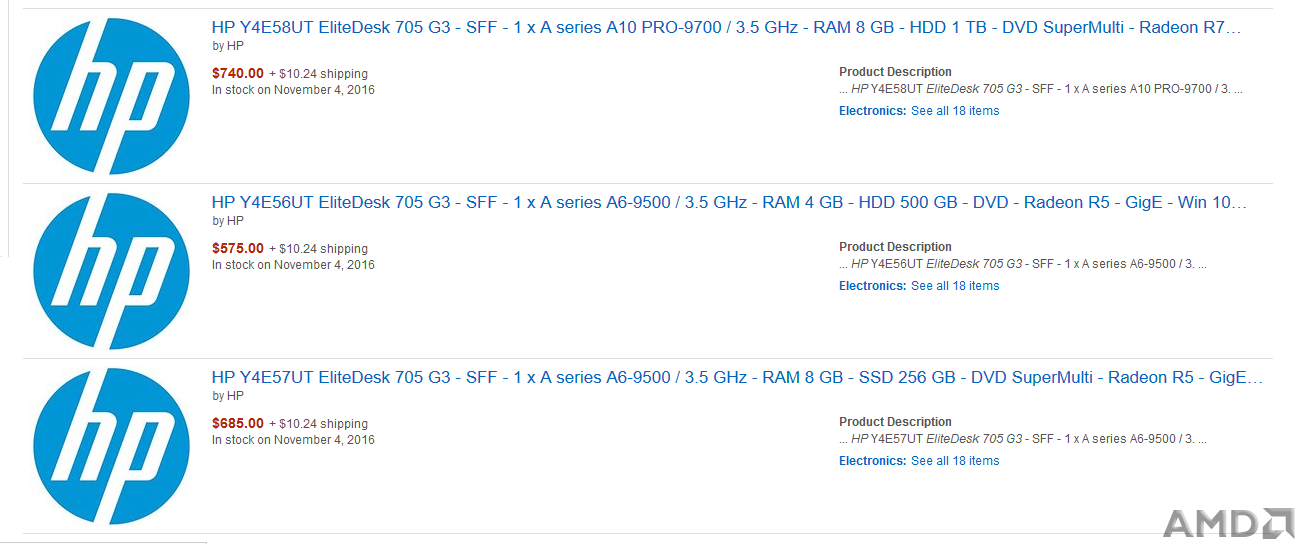This screenshot has height=544, width=1300.
Task: Click 'by HP' under the Y4E57UT title
Action: point(228,396)
